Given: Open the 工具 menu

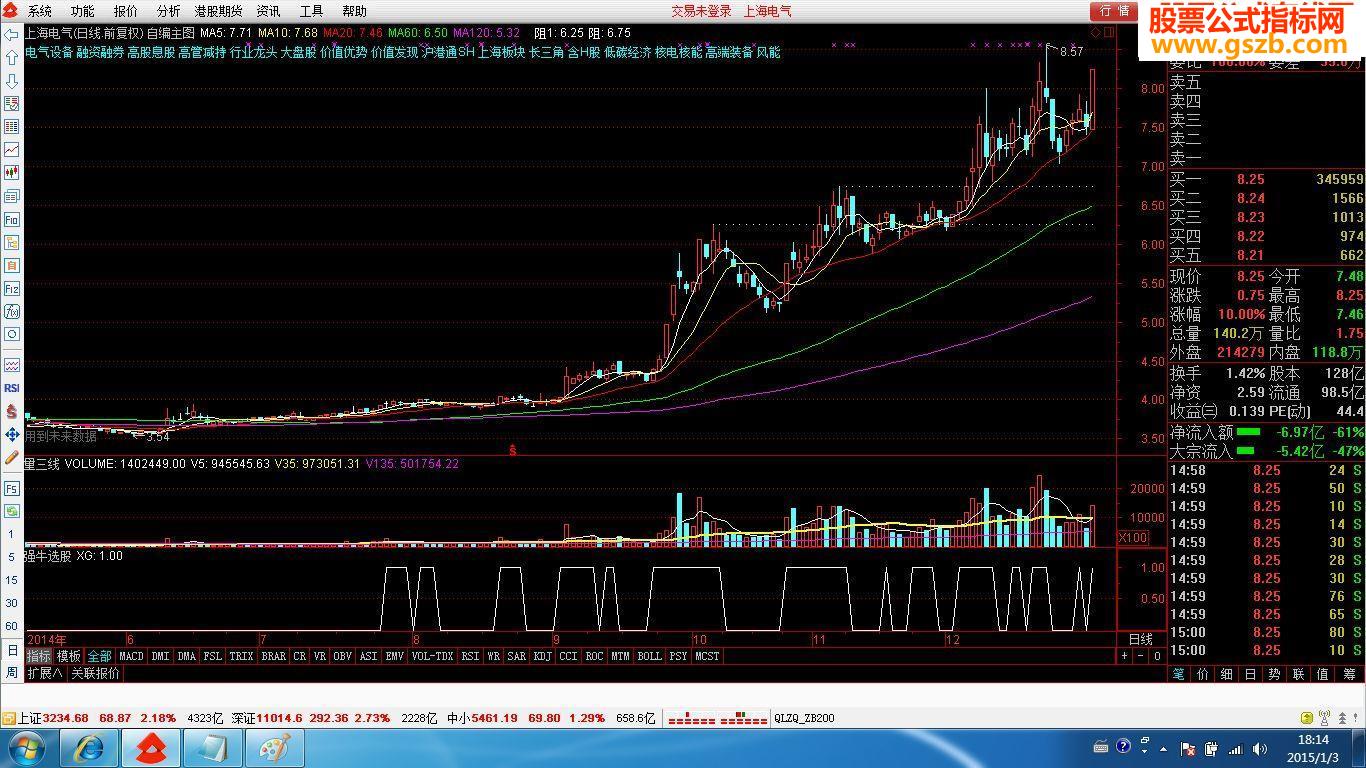Looking at the screenshot, I should (311, 11).
